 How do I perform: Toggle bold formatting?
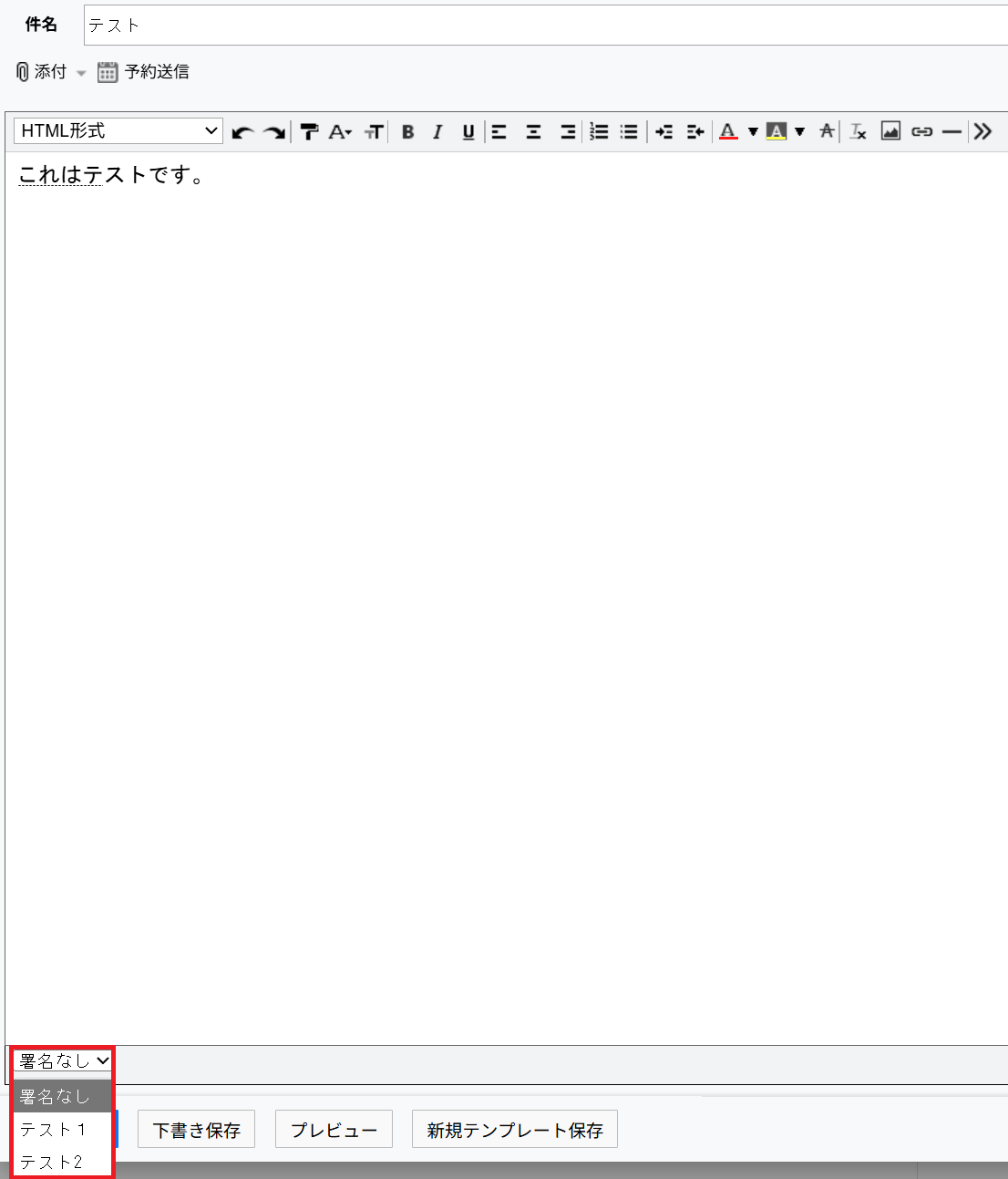pos(407,131)
